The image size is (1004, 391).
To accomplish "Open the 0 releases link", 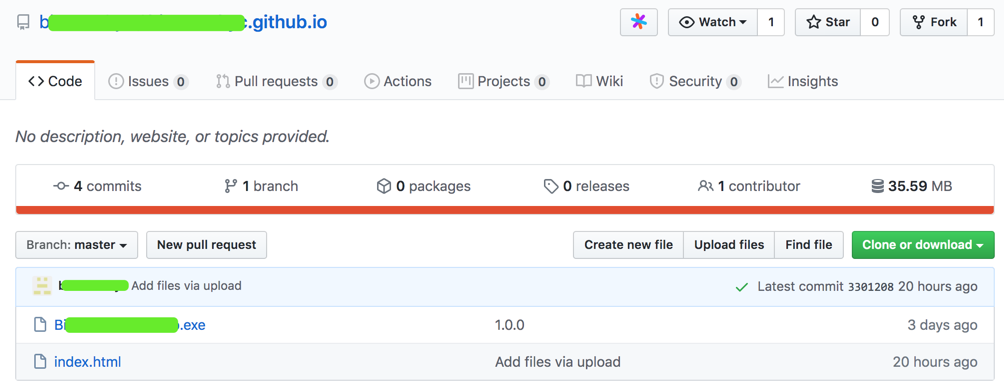I will click(x=587, y=186).
